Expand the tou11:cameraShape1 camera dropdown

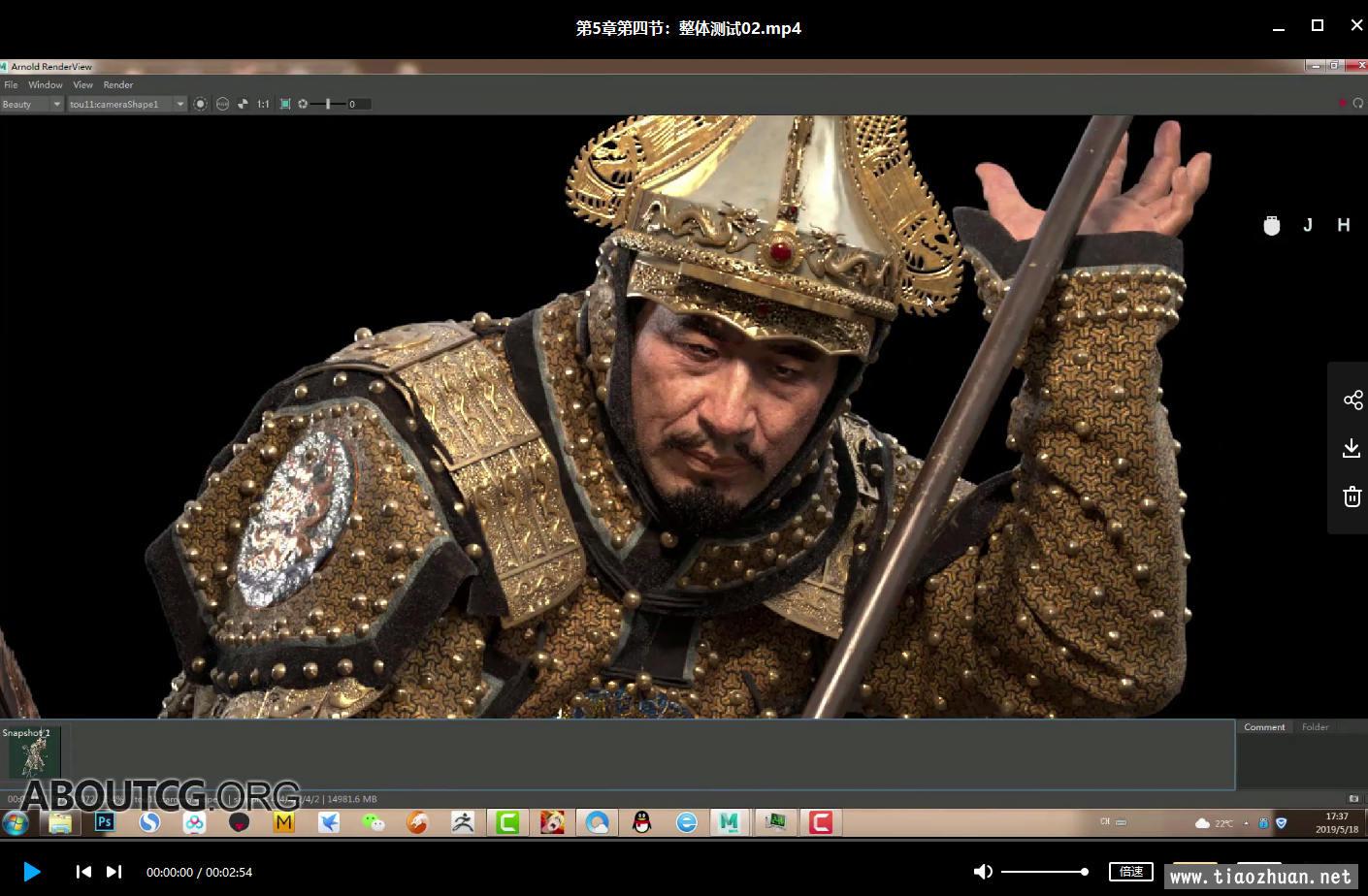[x=126, y=104]
